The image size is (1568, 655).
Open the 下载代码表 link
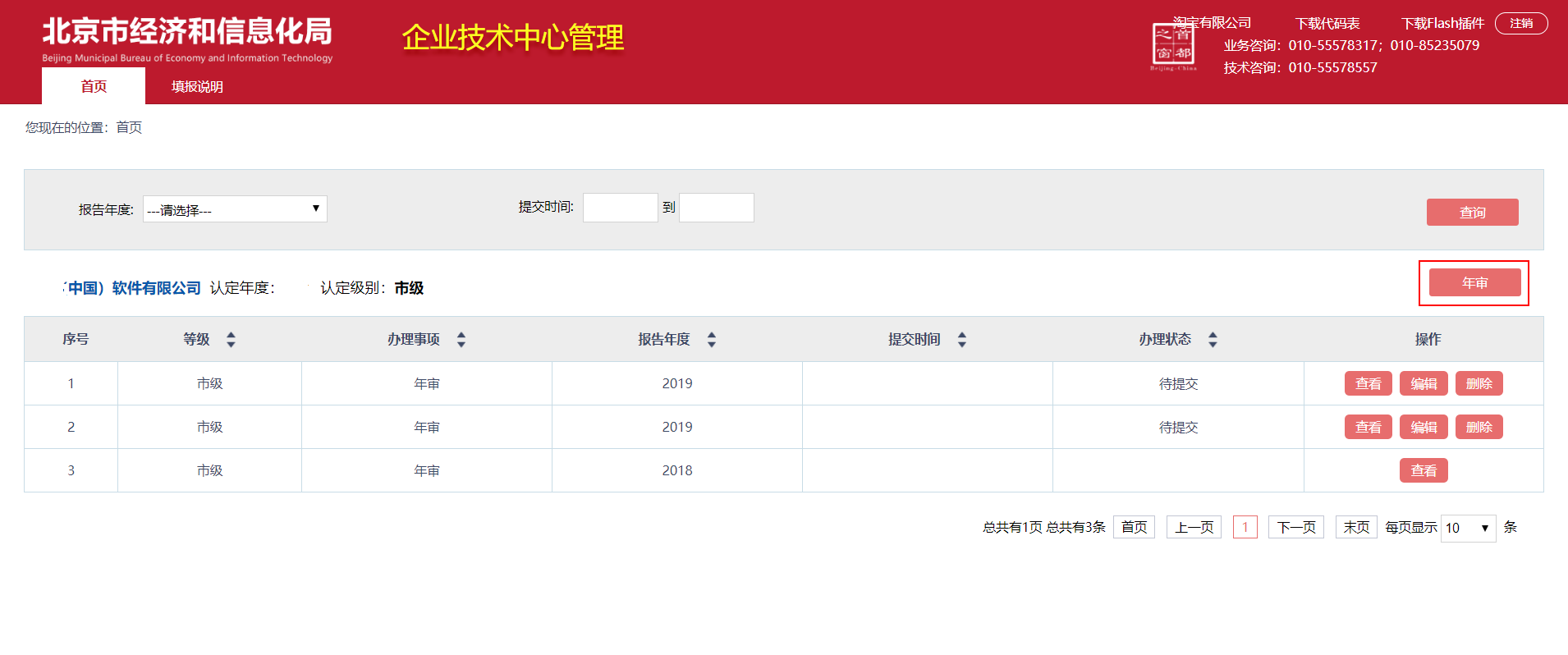tap(1327, 23)
